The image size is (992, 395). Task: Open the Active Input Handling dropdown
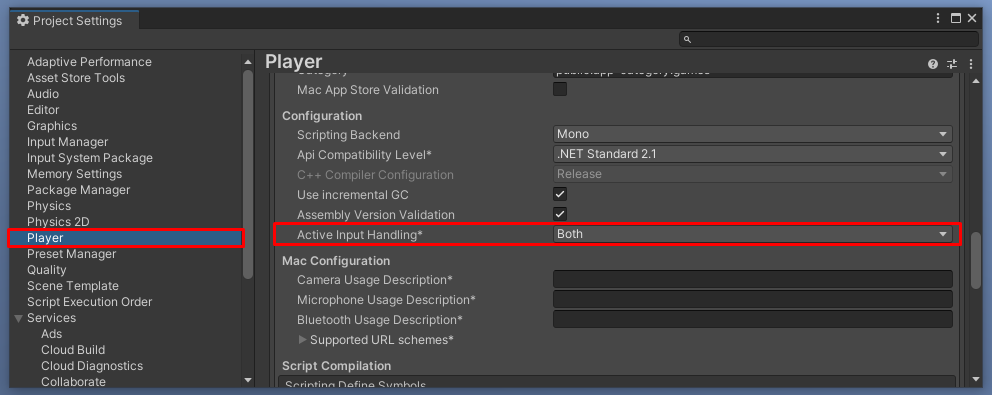[752, 234]
